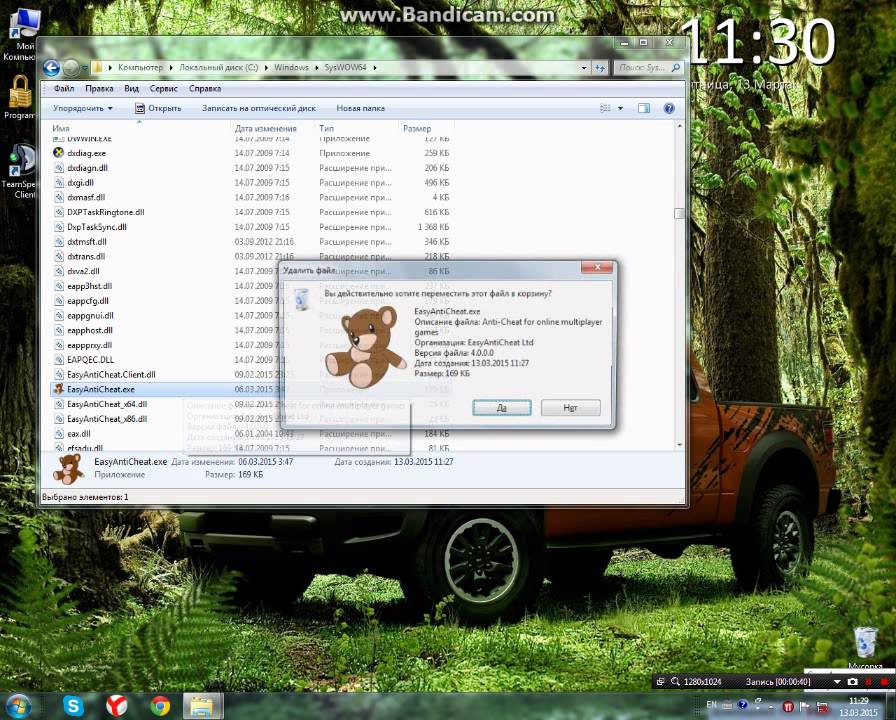Select eappprxy.dll in the list
This screenshot has width=896, height=720.
(x=90, y=345)
